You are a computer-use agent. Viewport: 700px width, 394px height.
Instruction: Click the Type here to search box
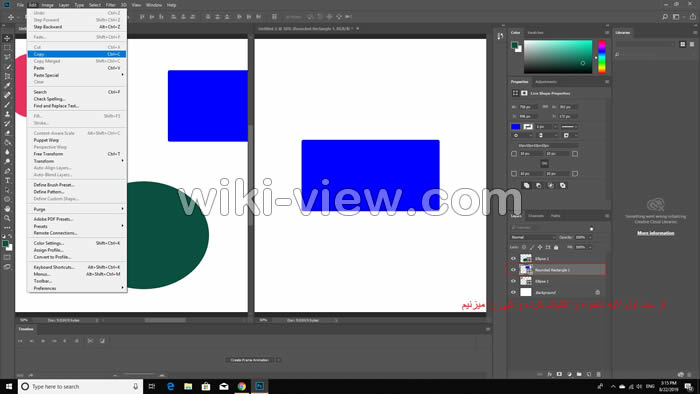click(x=80, y=386)
